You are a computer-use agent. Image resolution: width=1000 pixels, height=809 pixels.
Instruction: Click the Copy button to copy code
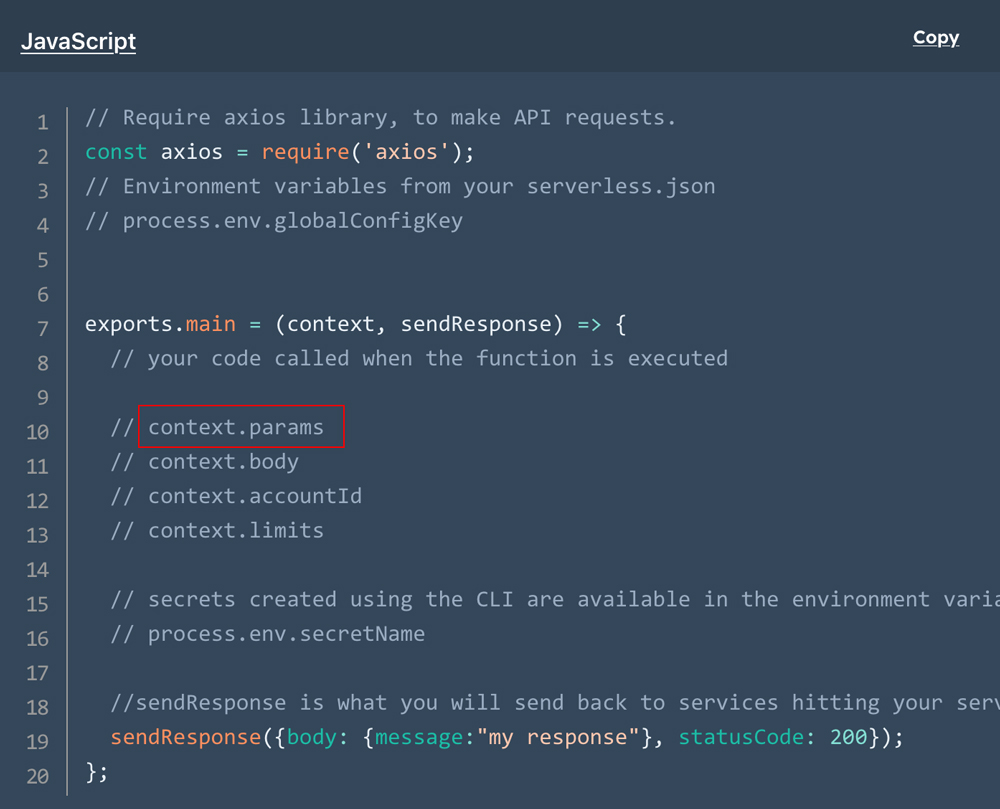point(934,37)
